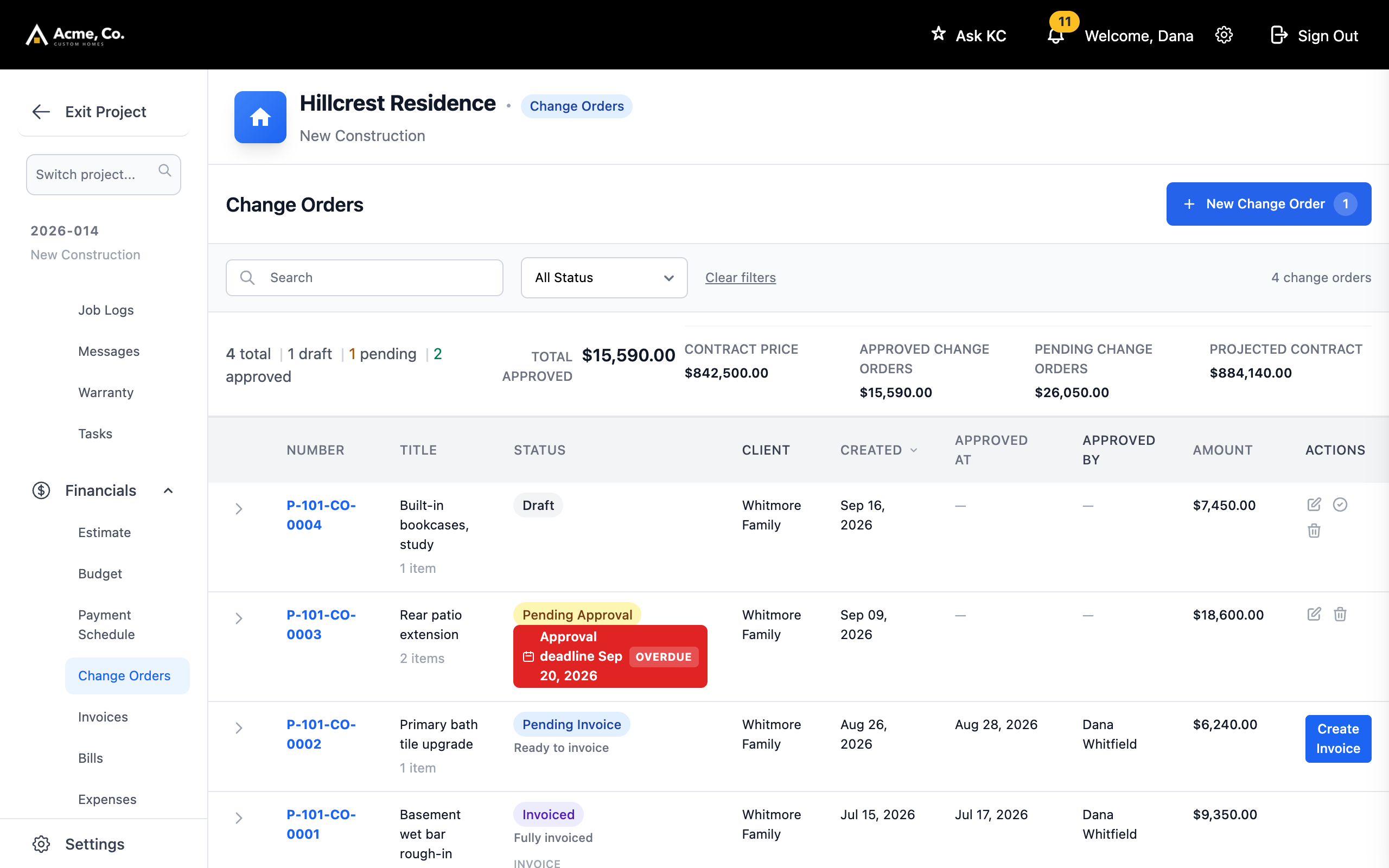The image size is (1389, 868).
Task: Go to Invoices in the sidebar
Action: point(103,717)
